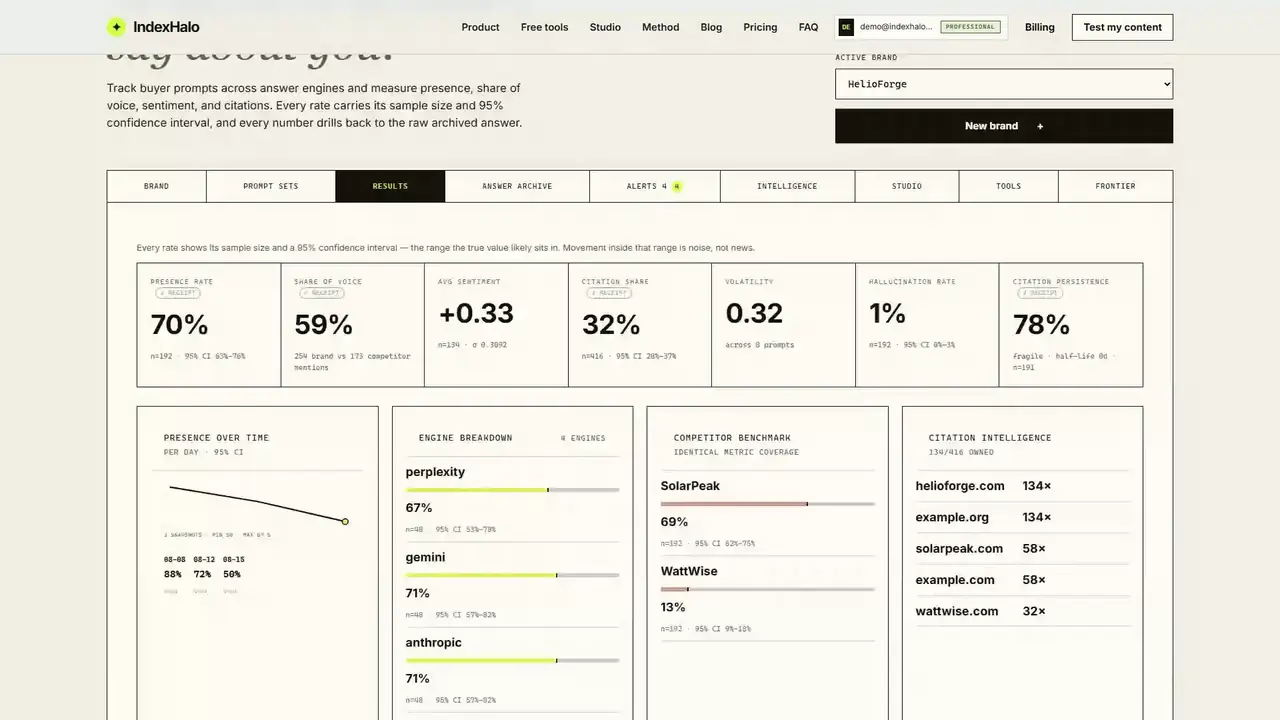Open the Presence Rate receipt badge
The width and height of the screenshot is (1280, 720).
click(x=178, y=293)
